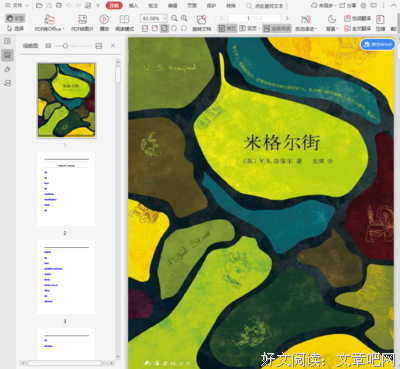Select the 保护 tab

[211, 6]
